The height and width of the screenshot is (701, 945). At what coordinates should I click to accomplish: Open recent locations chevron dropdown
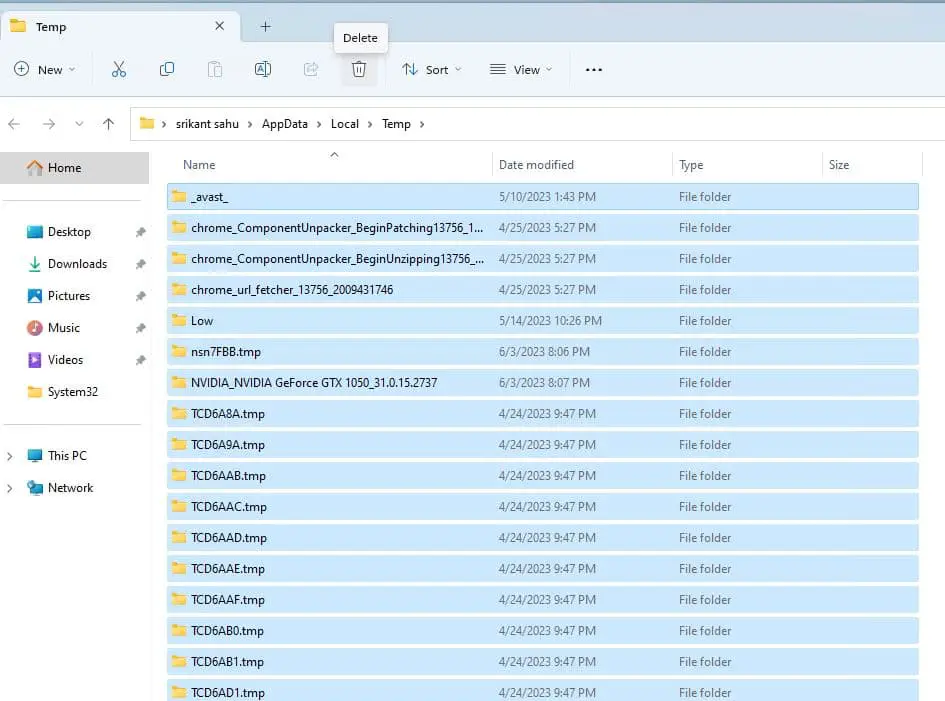point(79,124)
